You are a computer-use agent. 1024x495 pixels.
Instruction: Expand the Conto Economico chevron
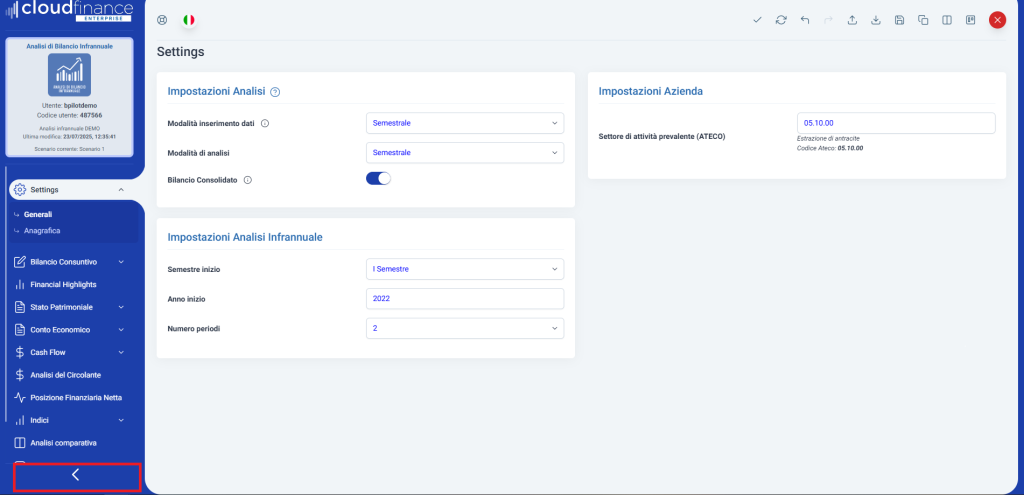point(121,330)
